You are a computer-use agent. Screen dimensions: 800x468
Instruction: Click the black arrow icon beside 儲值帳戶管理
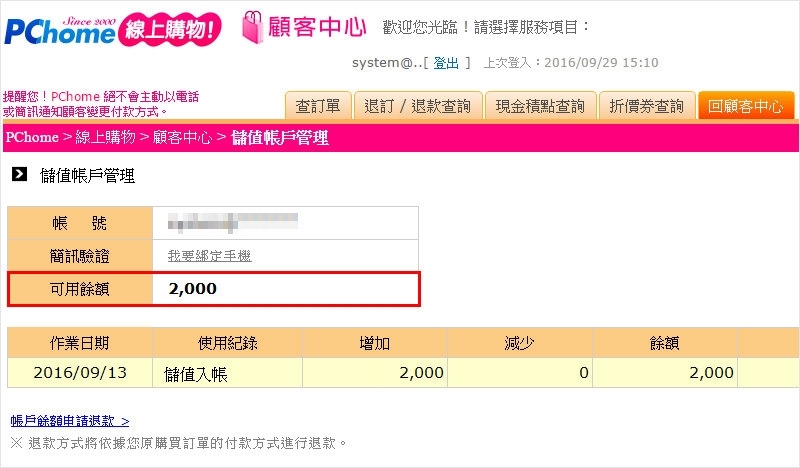coord(19,175)
